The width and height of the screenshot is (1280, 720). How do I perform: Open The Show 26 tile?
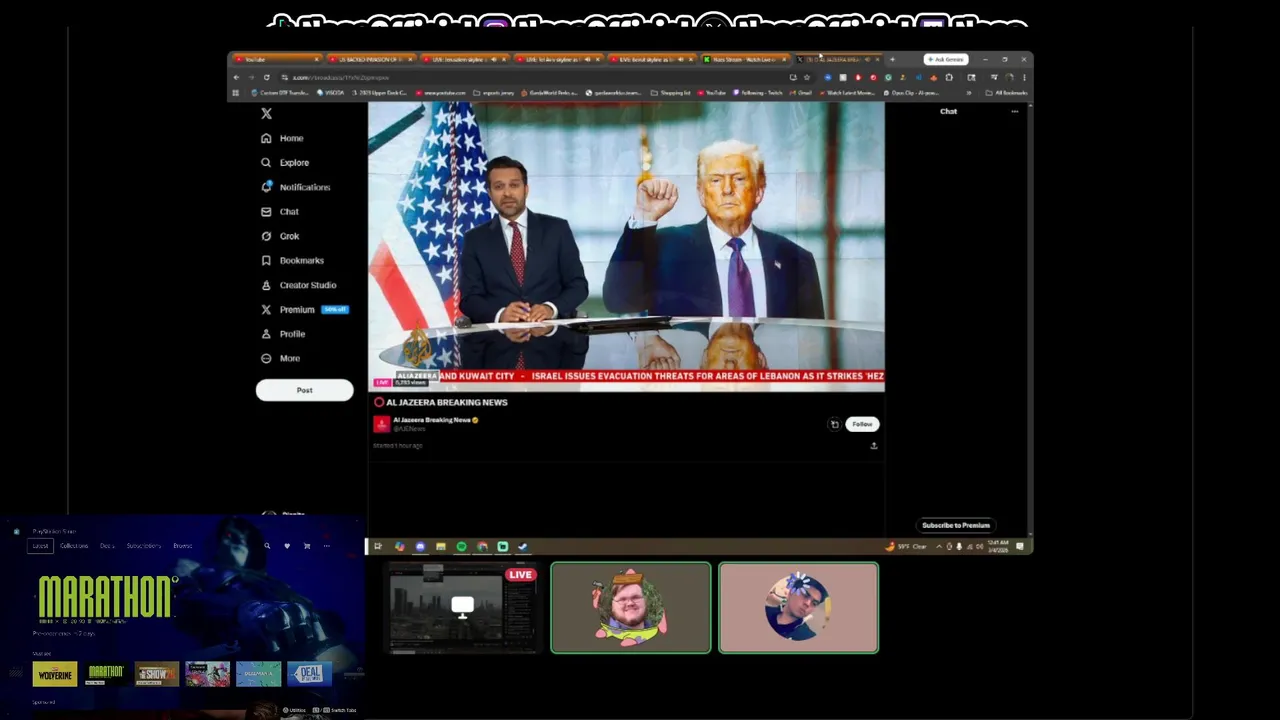coord(156,674)
